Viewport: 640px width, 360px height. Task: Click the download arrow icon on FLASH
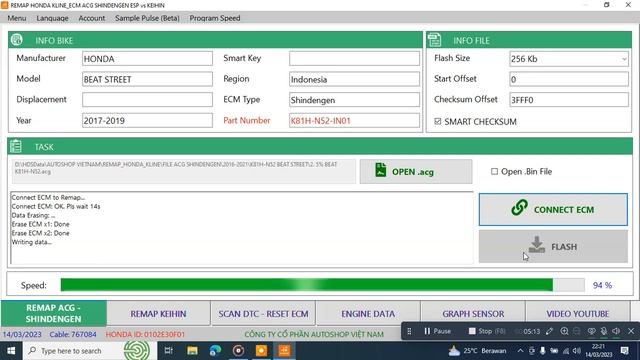coord(537,244)
